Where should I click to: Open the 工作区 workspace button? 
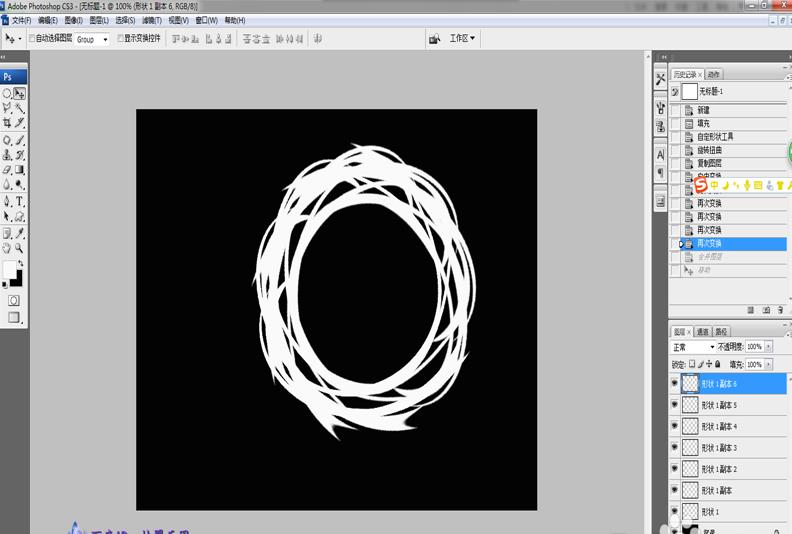[x=462, y=38]
